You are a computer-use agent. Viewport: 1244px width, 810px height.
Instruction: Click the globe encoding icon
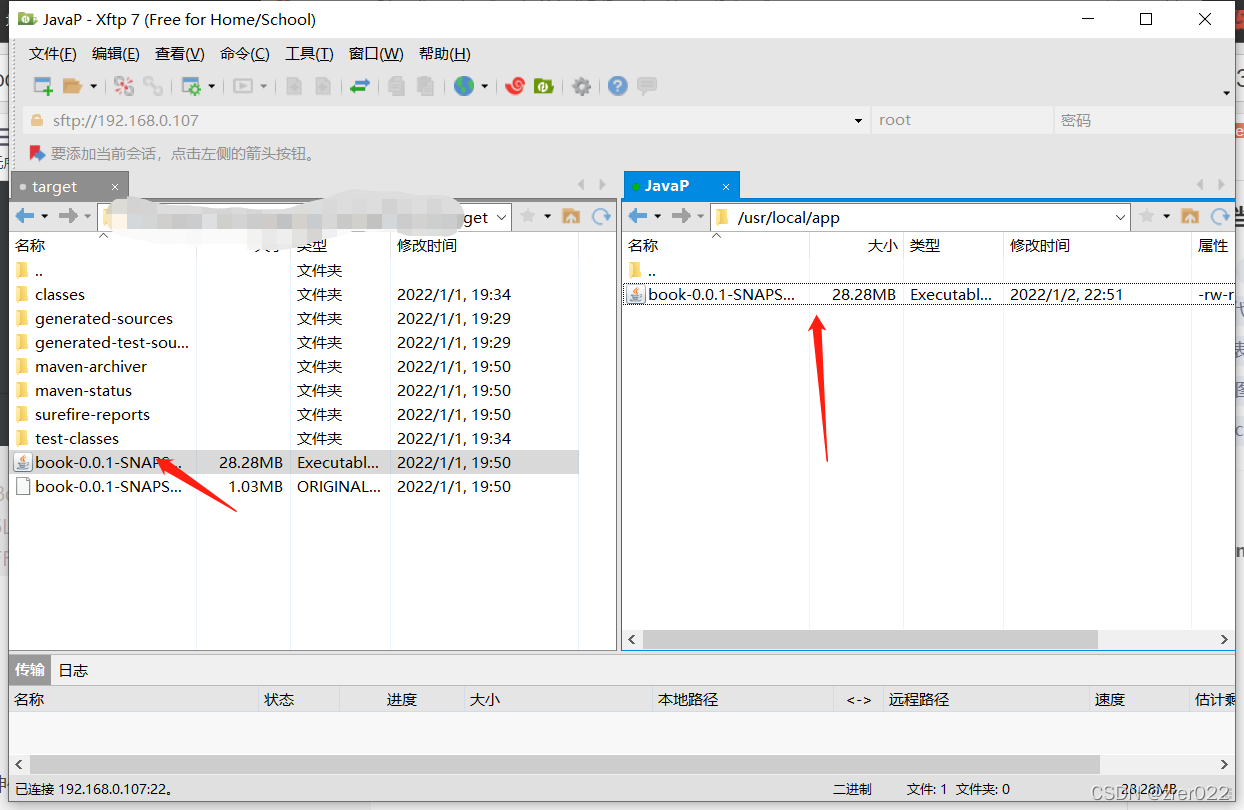(x=464, y=86)
